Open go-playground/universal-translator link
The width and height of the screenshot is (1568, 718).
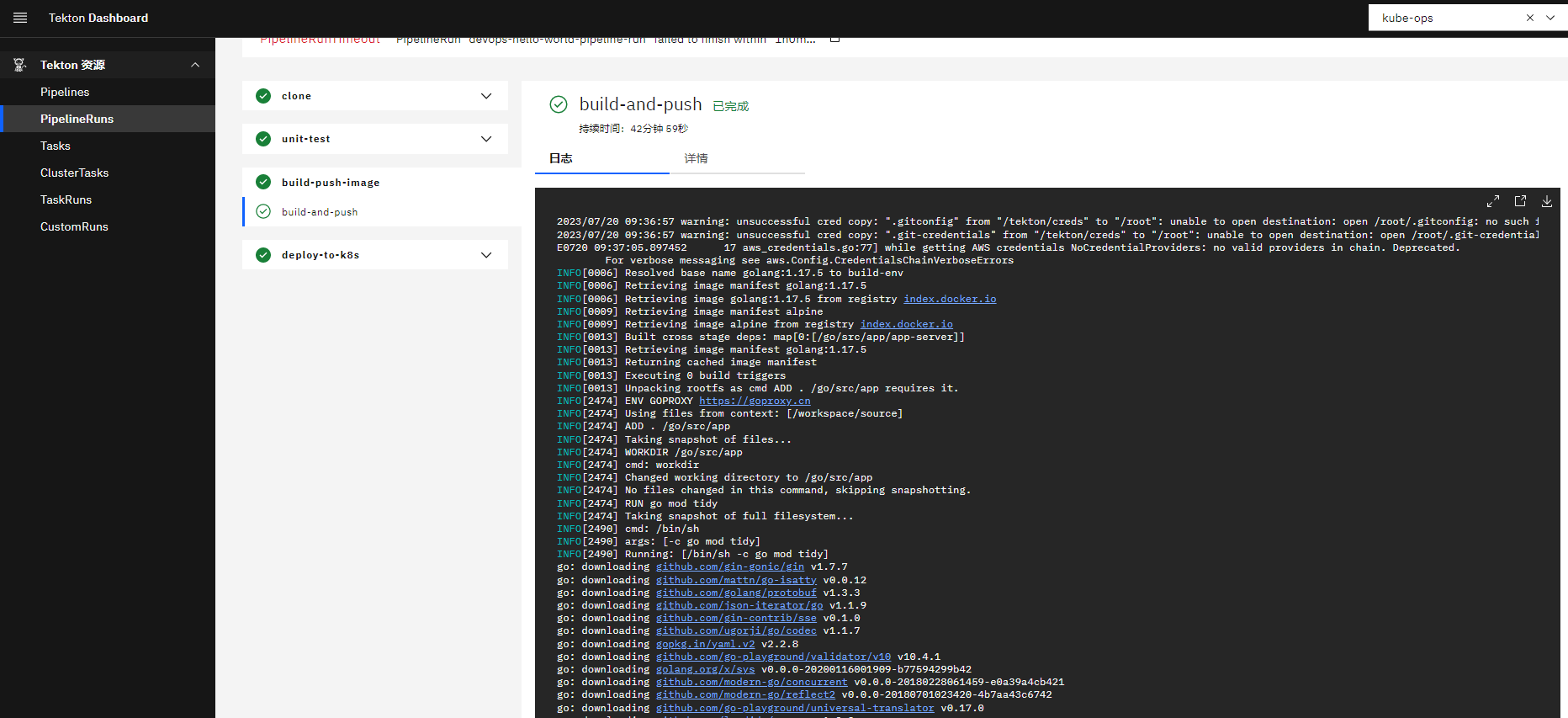(795, 708)
